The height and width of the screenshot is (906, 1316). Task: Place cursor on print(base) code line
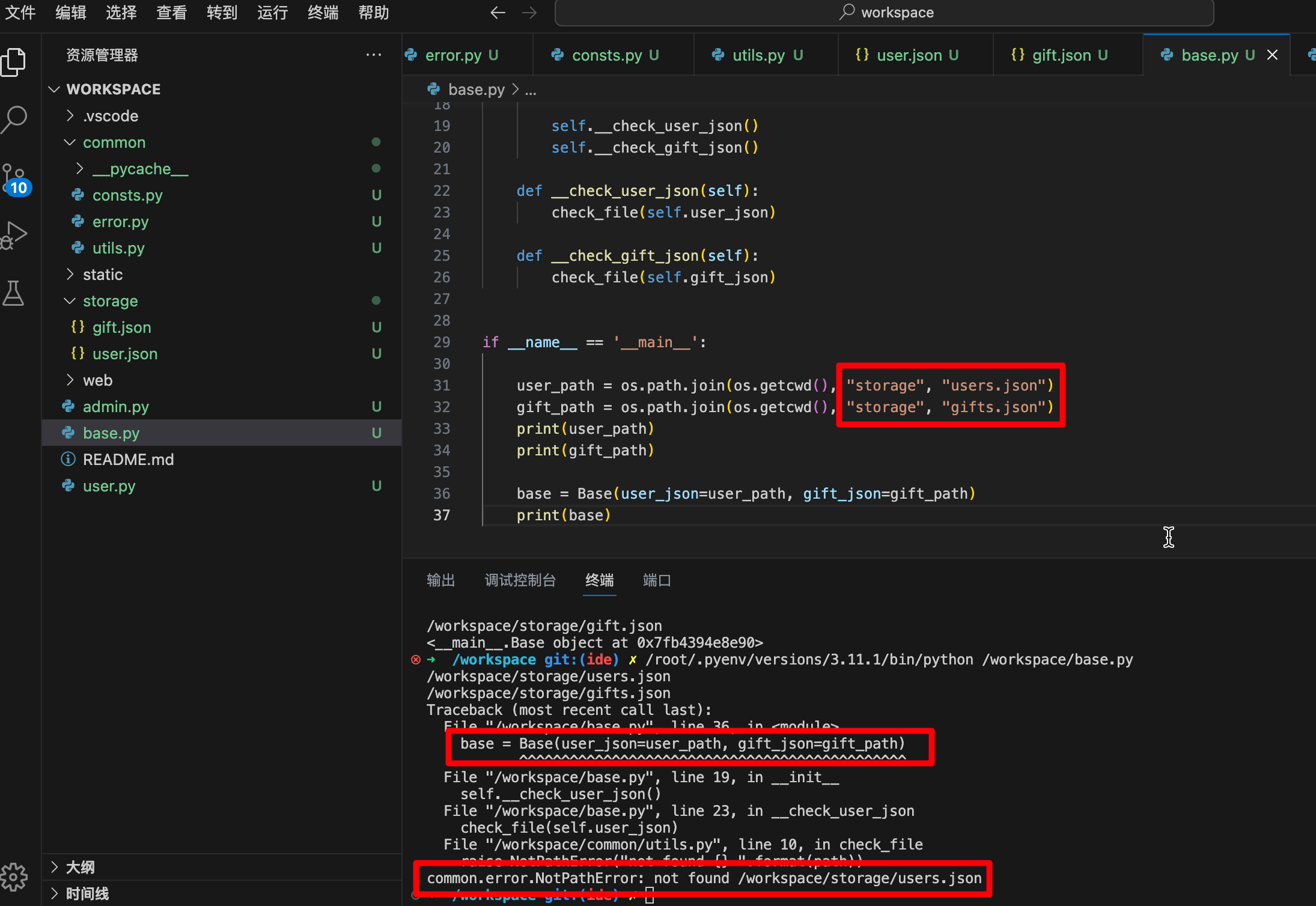pos(564,515)
